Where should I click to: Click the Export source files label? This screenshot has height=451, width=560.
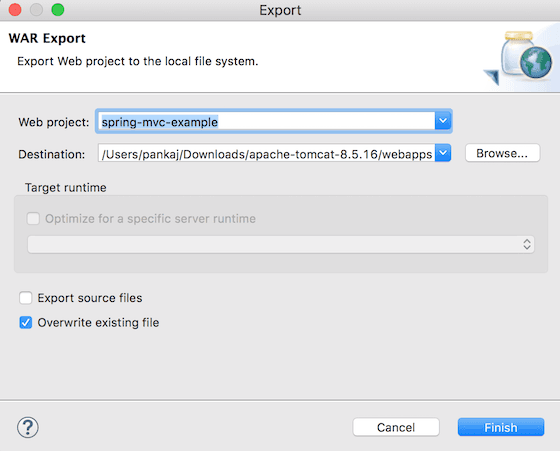coord(90,298)
